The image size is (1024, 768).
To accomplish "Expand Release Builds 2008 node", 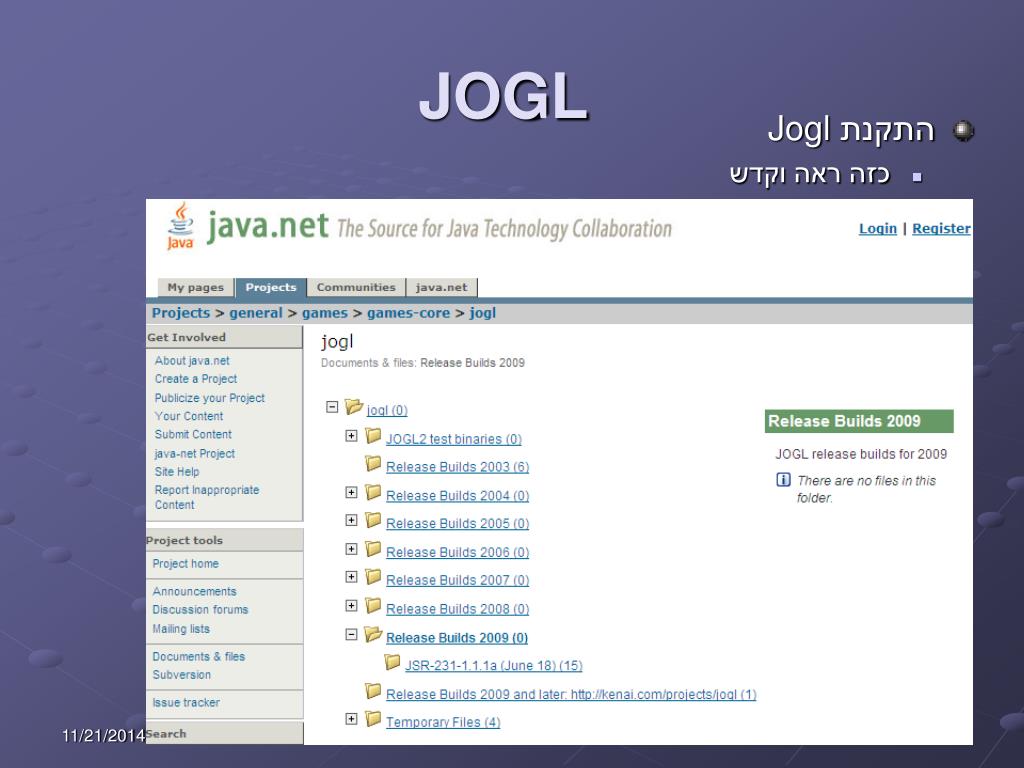I will tap(351, 606).
